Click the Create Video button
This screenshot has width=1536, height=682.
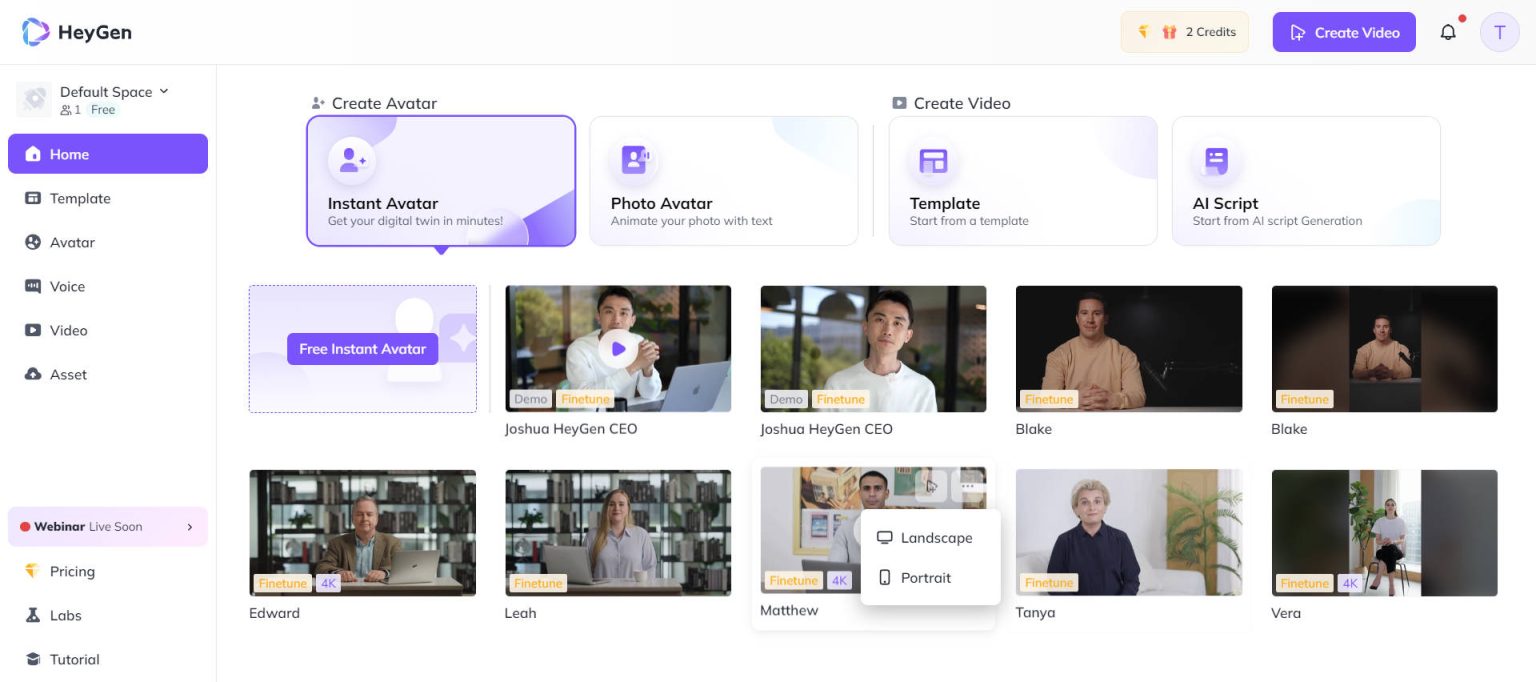point(1344,31)
